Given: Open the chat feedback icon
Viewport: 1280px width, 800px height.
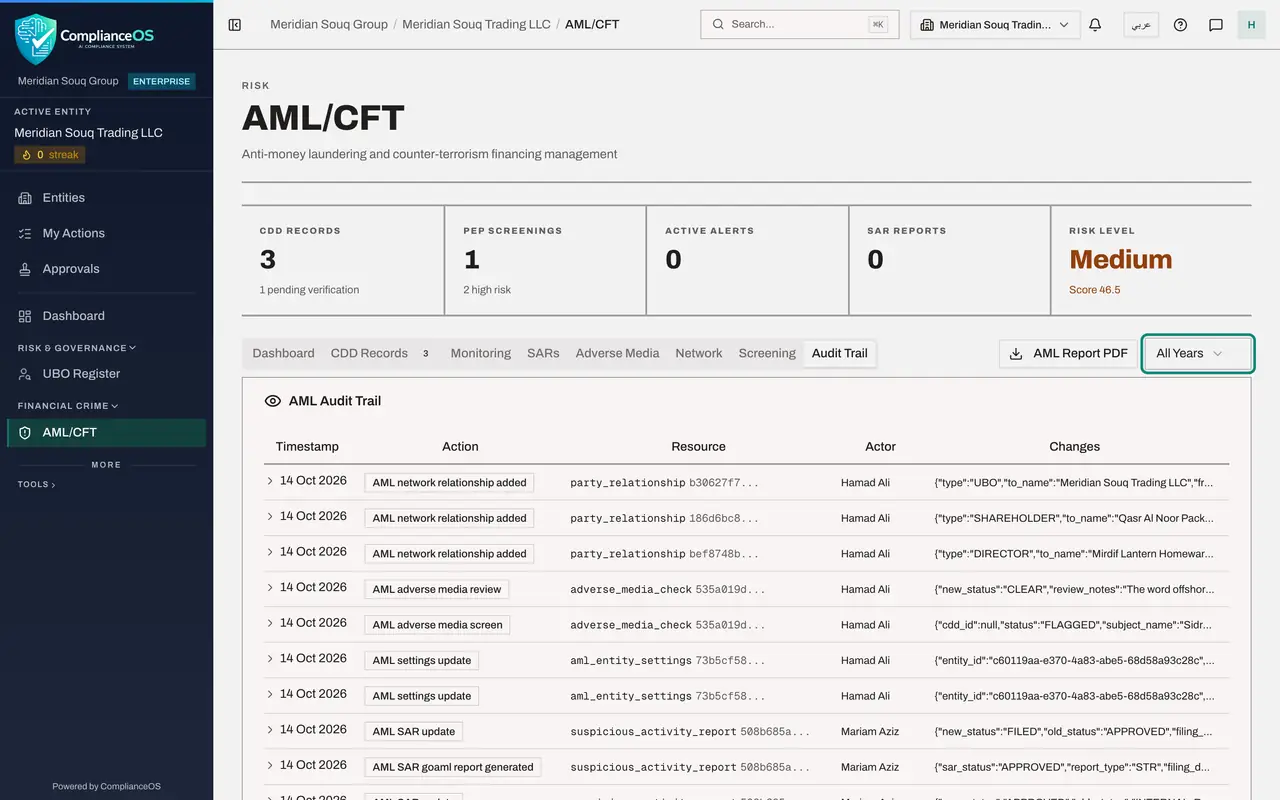Looking at the screenshot, I should (1216, 24).
